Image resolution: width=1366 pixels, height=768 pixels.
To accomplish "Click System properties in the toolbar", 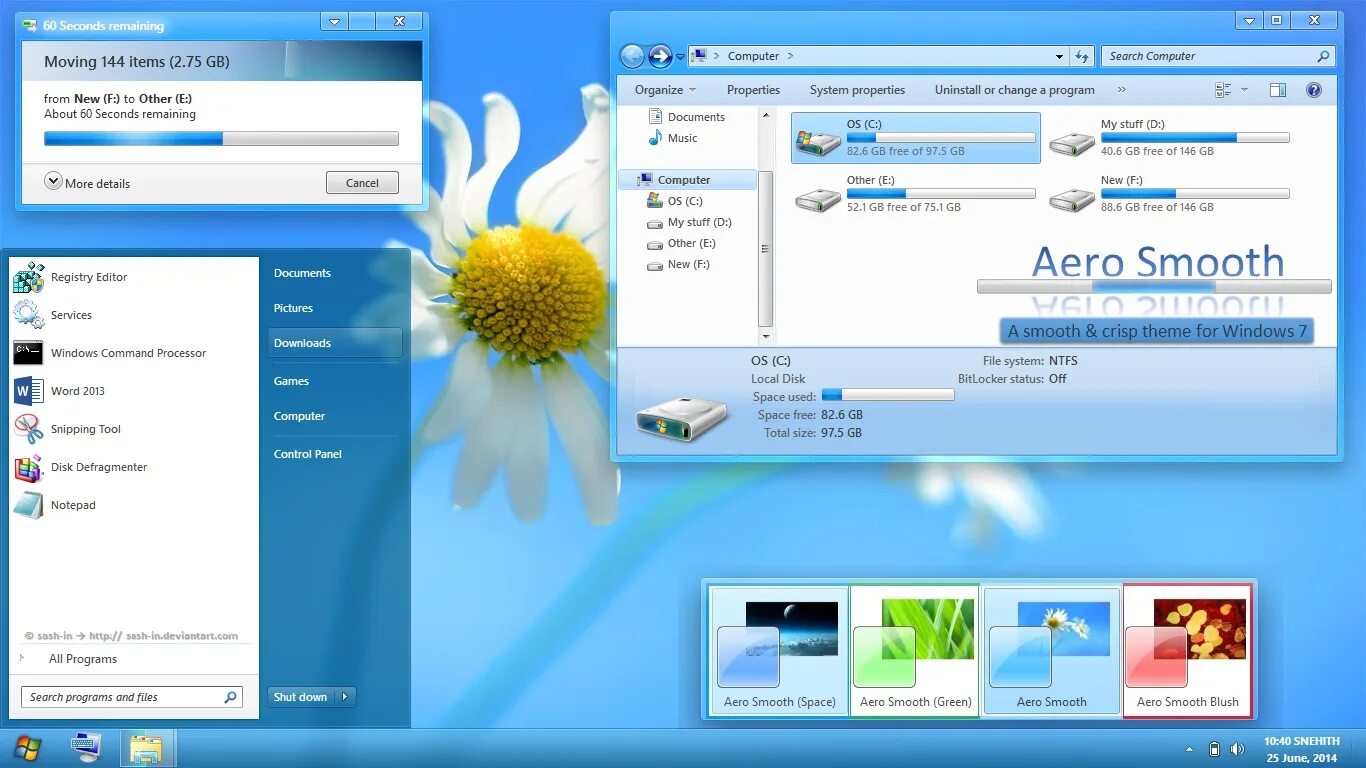I will [x=857, y=89].
